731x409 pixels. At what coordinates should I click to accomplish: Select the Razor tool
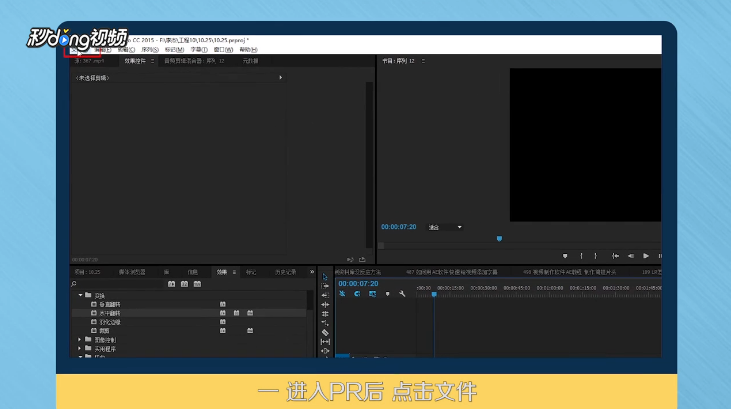click(x=325, y=333)
